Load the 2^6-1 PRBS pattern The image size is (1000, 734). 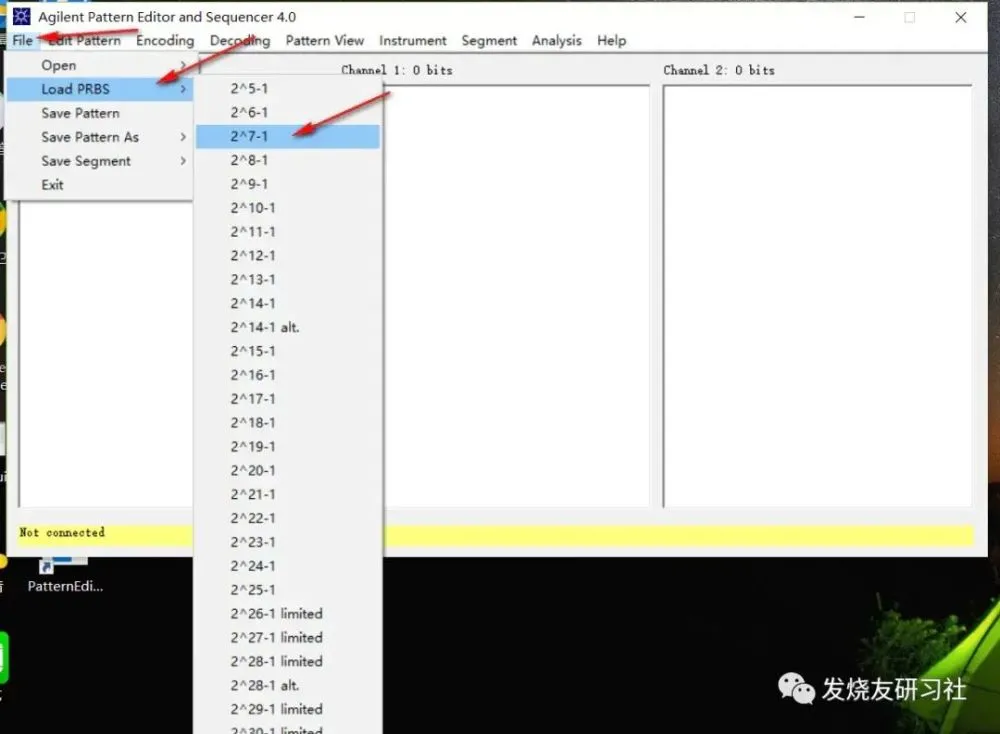(x=288, y=112)
